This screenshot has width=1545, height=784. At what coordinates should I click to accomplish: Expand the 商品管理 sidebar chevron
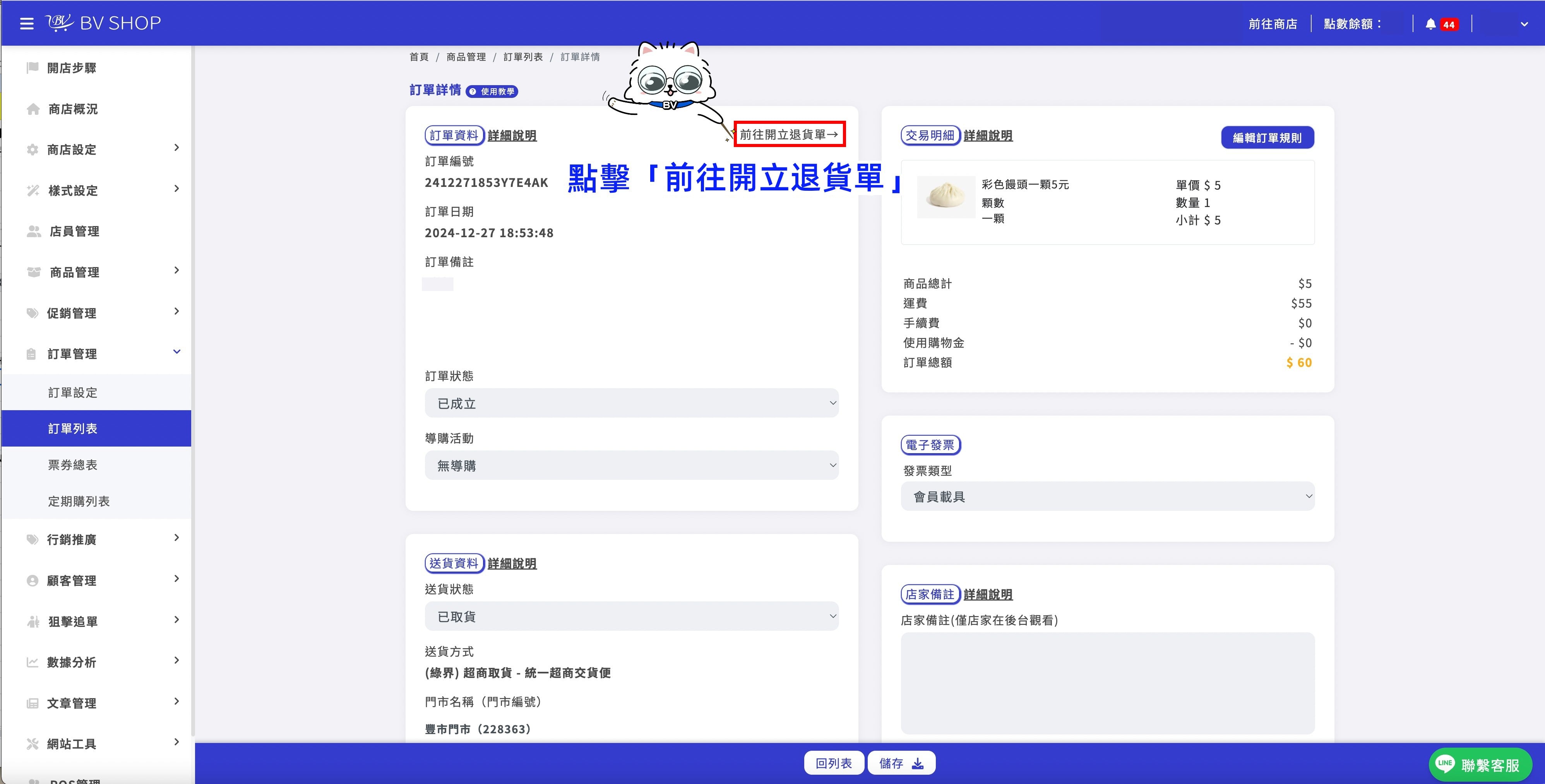(x=176, y=270)
